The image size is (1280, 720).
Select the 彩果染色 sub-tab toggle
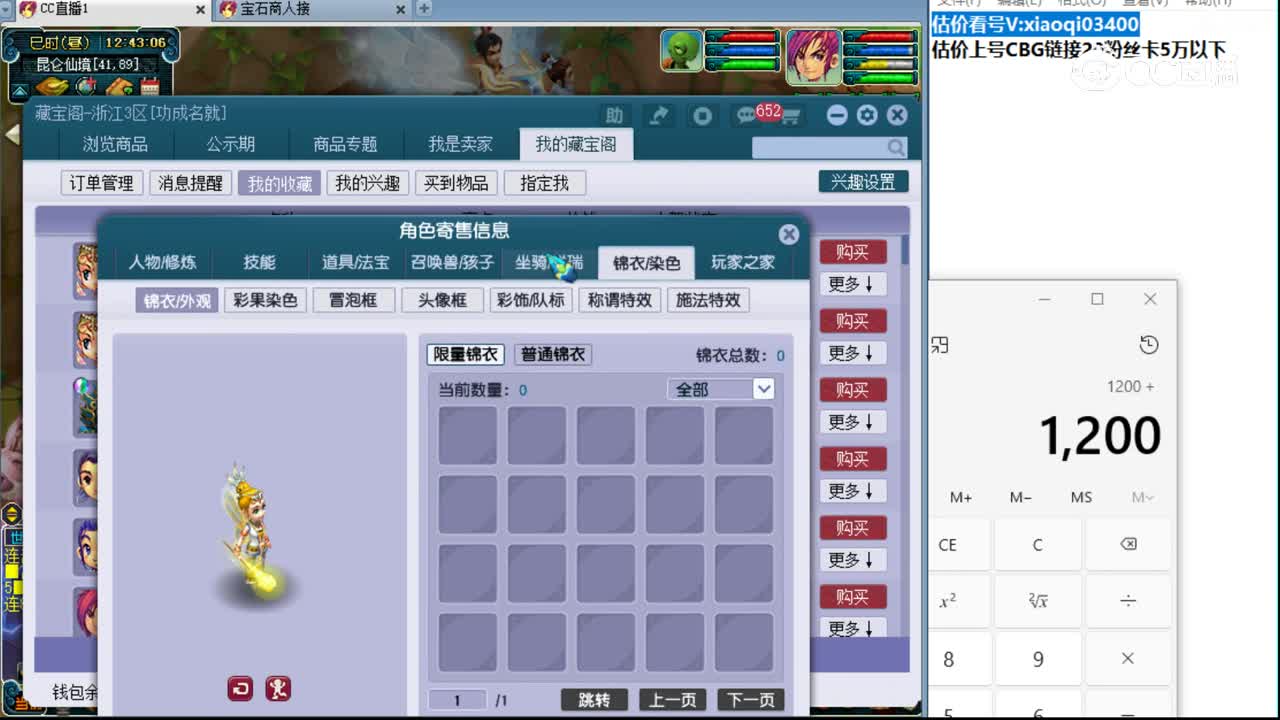click(x=265, y=299)
